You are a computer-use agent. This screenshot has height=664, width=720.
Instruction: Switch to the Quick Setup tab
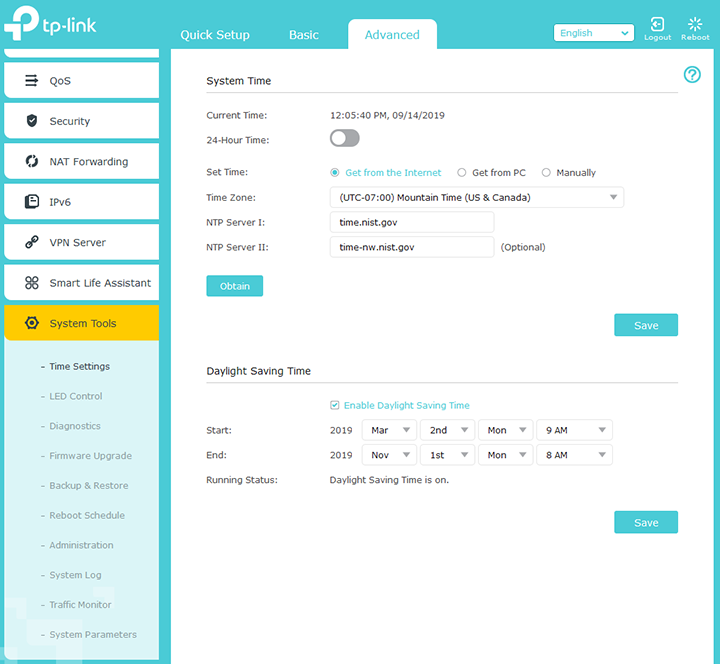pyautogui.click(x=215, y=35)
